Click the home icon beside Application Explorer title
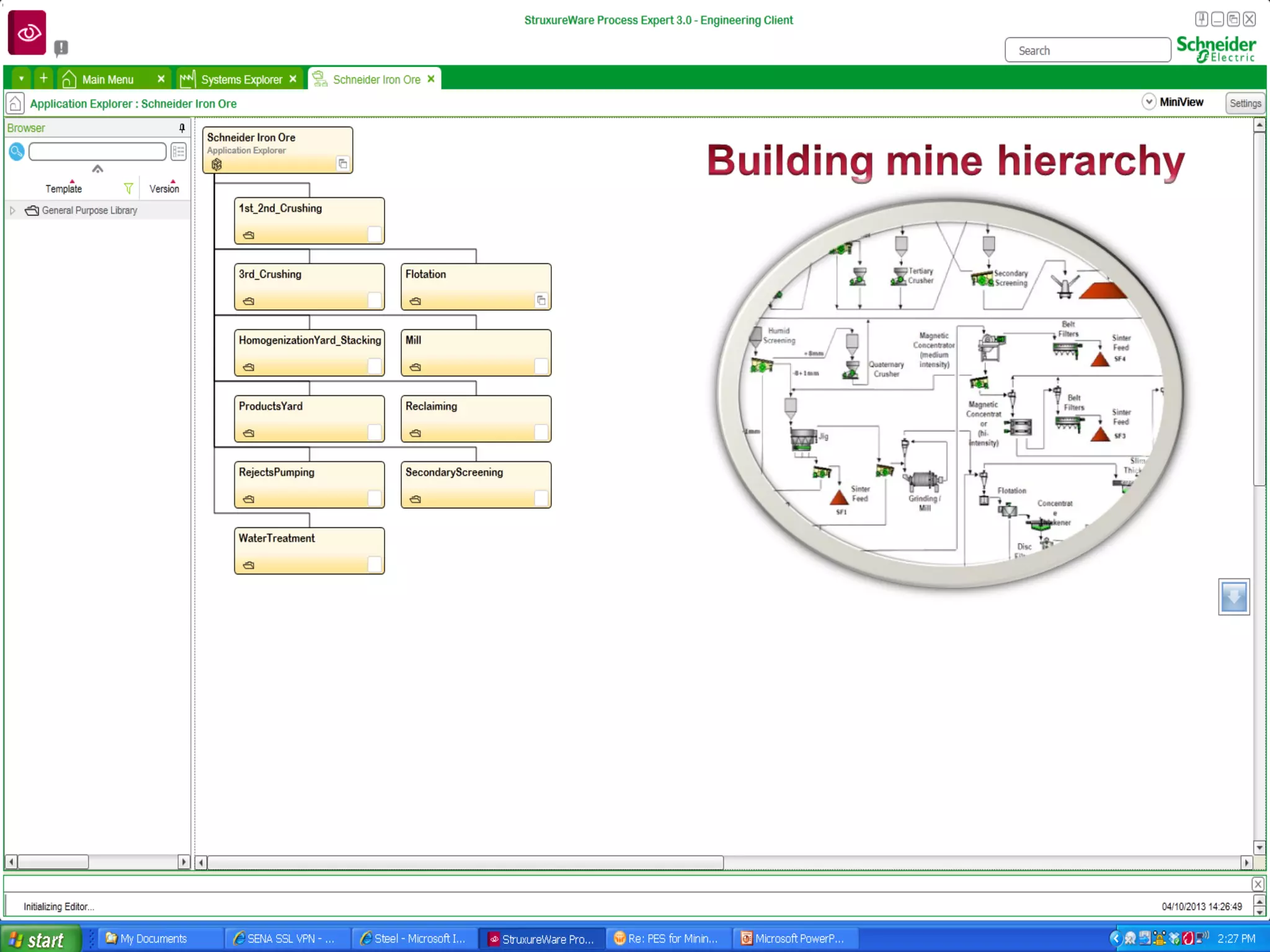1270x952 pixels. (x=15, y=104)
